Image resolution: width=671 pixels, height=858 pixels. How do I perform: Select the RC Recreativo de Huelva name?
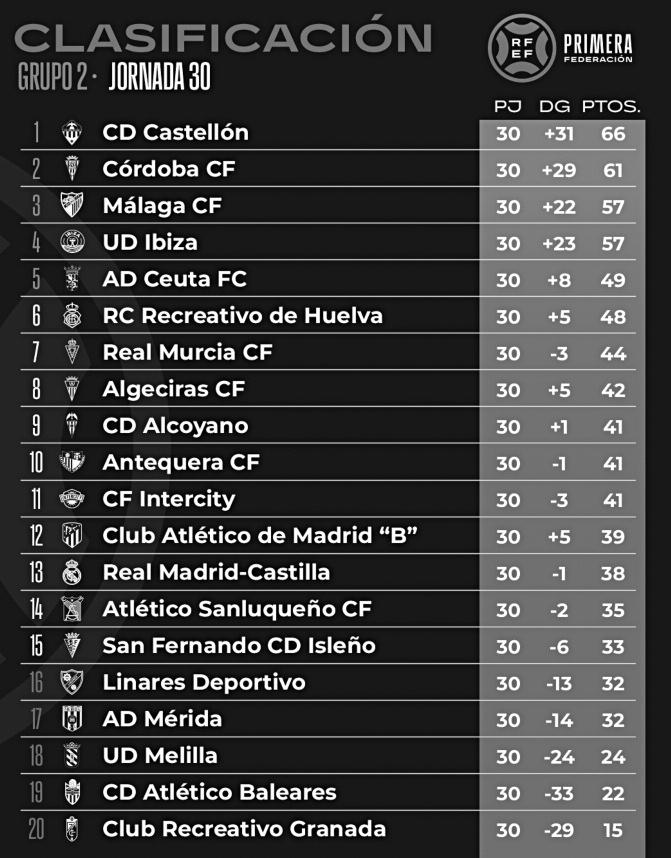(242, 316)
